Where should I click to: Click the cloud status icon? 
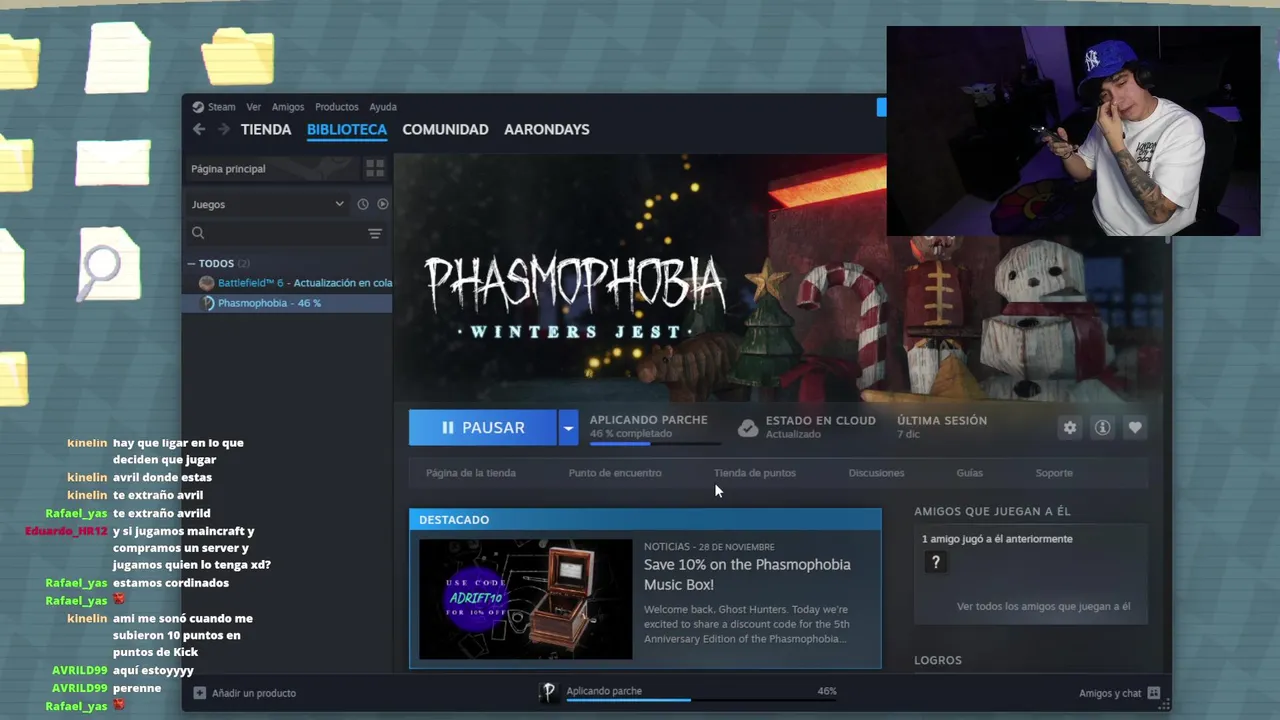pos(747,428)
